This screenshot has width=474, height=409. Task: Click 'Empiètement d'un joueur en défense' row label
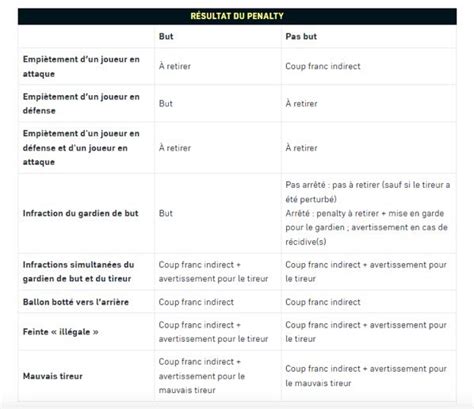coord(81,104)
